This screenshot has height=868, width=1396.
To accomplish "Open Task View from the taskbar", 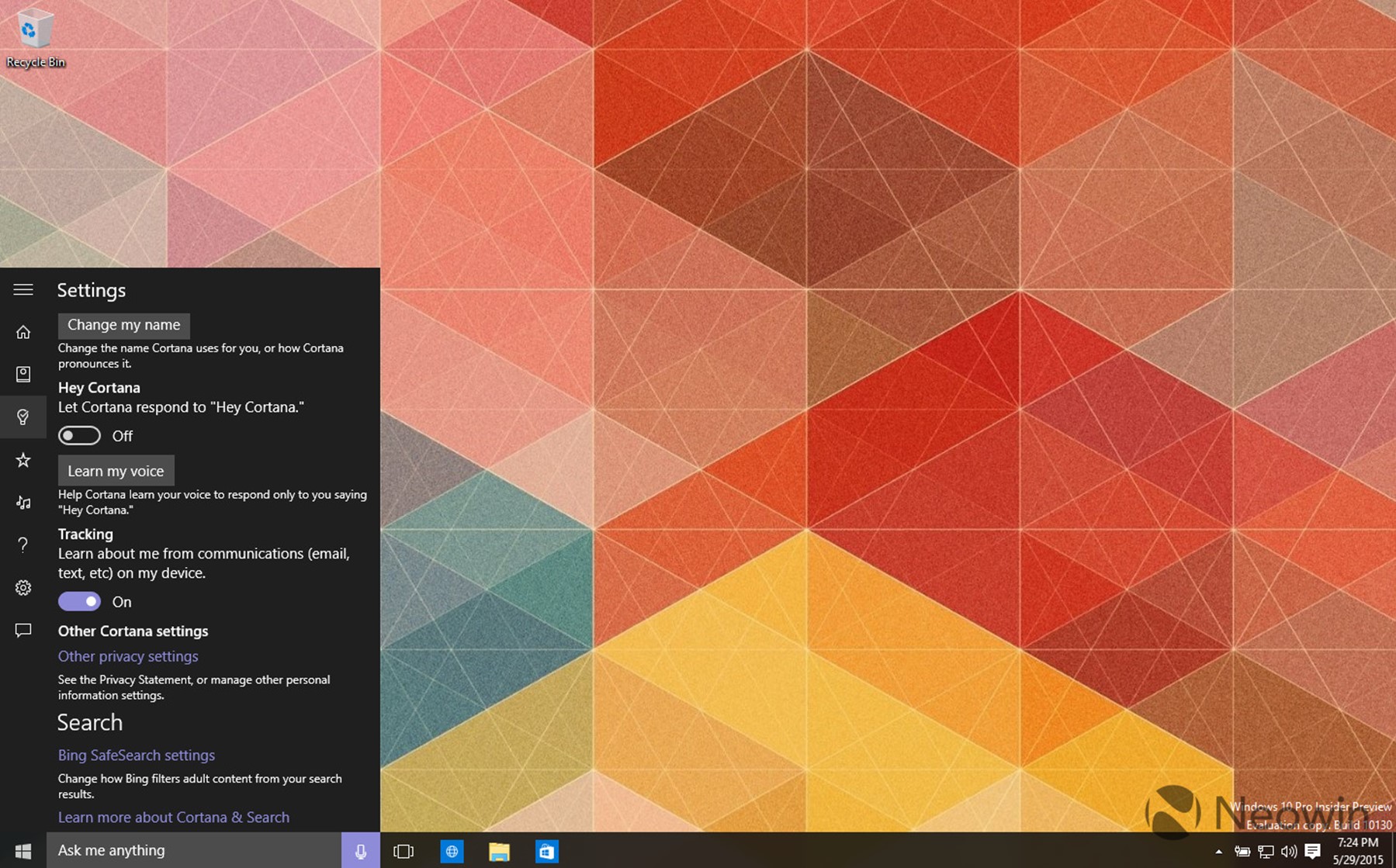I will tap(404, 851).
